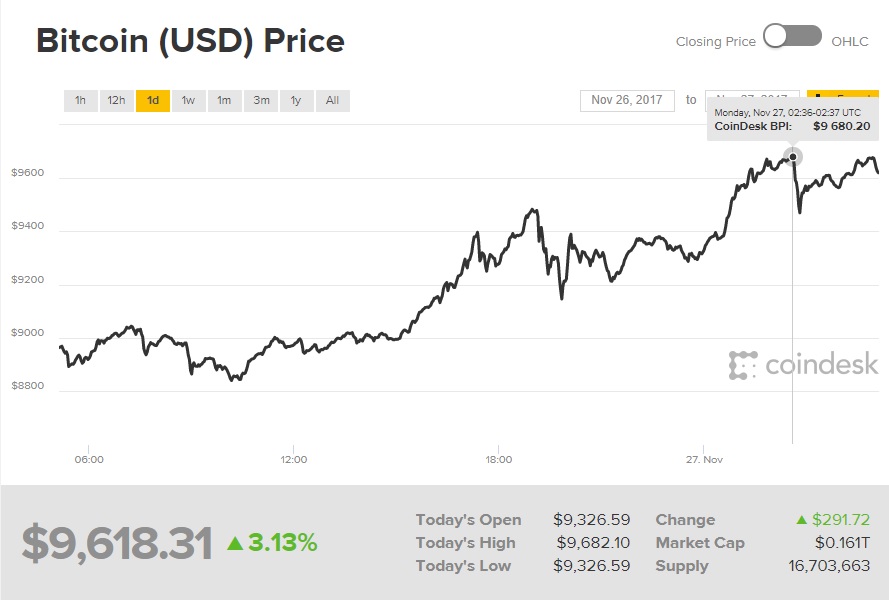Click the OHLC label
Viewport: 889px width, 600px height.
pyautogui.click(x=849, y=42)
